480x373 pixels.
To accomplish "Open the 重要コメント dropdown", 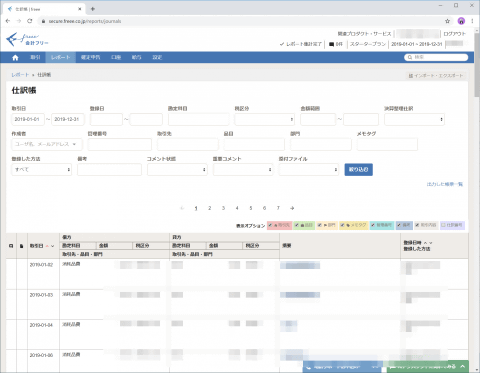I will coord(243,170).
